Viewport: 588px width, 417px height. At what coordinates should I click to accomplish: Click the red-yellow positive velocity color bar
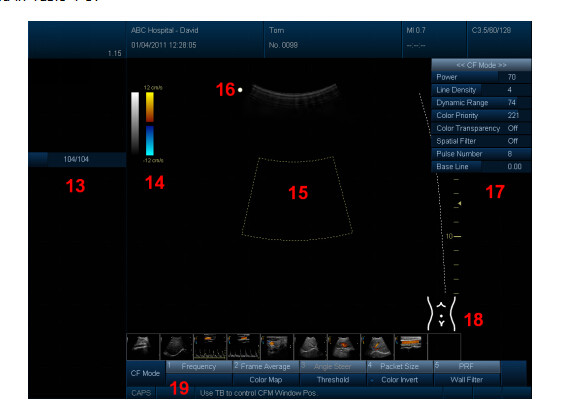150,107
